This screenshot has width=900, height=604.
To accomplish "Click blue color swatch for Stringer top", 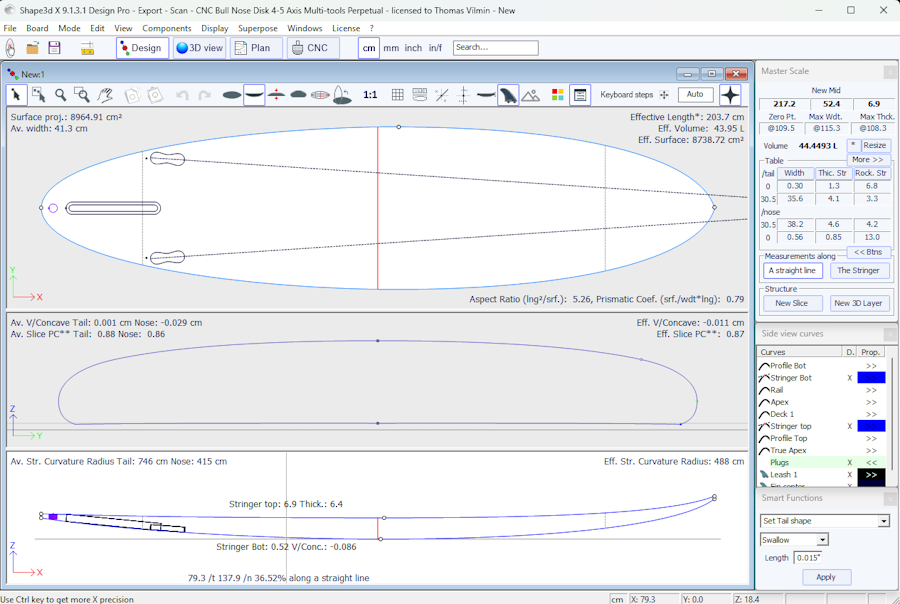I will [871, 426].
